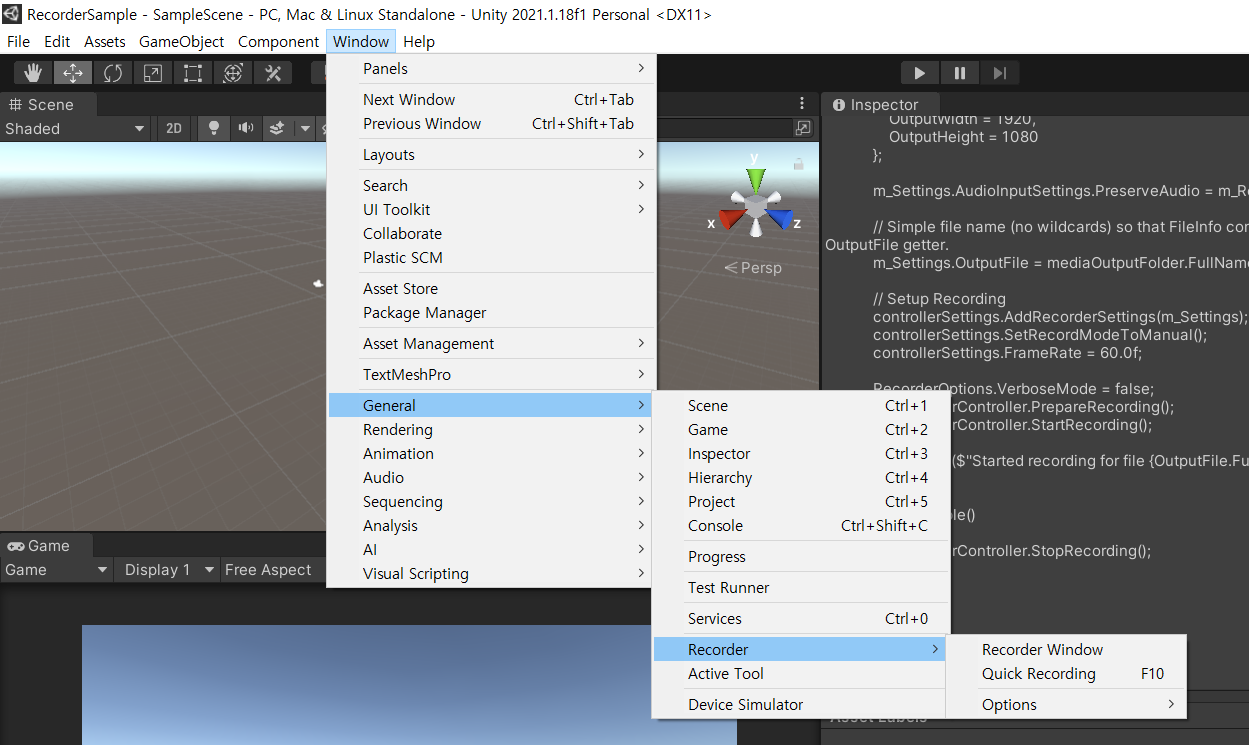Select the Transform tool in toolbar
The image size is (1249, 745).
(233, 73)
